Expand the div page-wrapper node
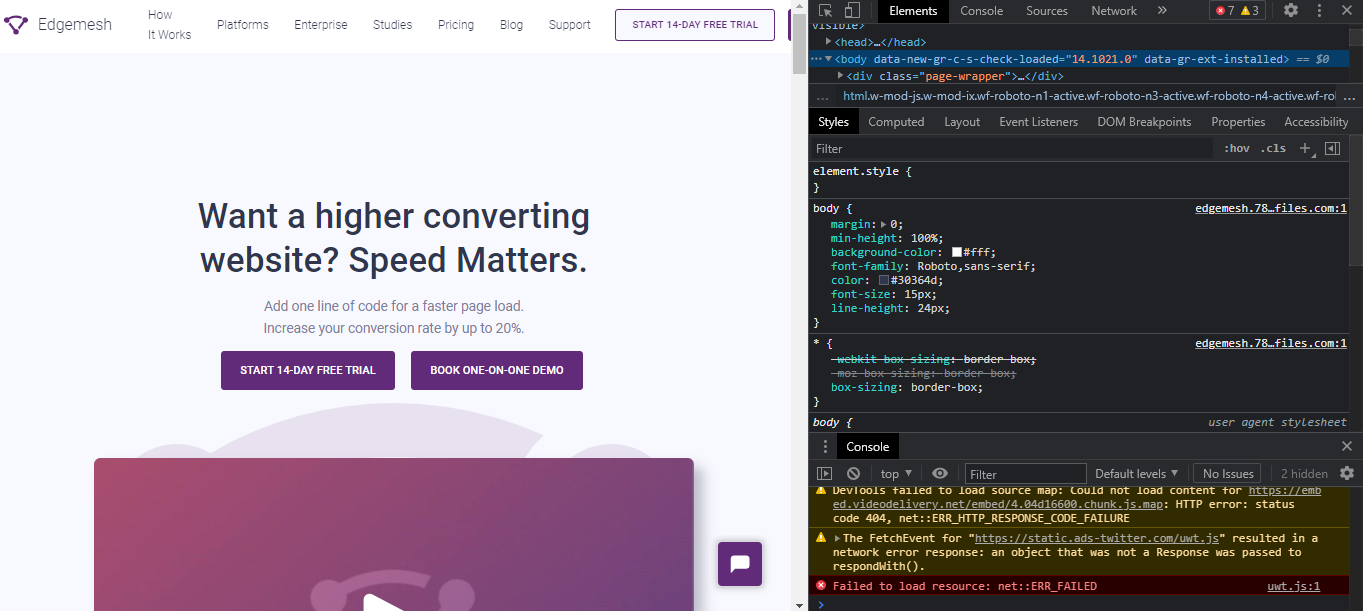1363x611 pixels. point(841,76)
